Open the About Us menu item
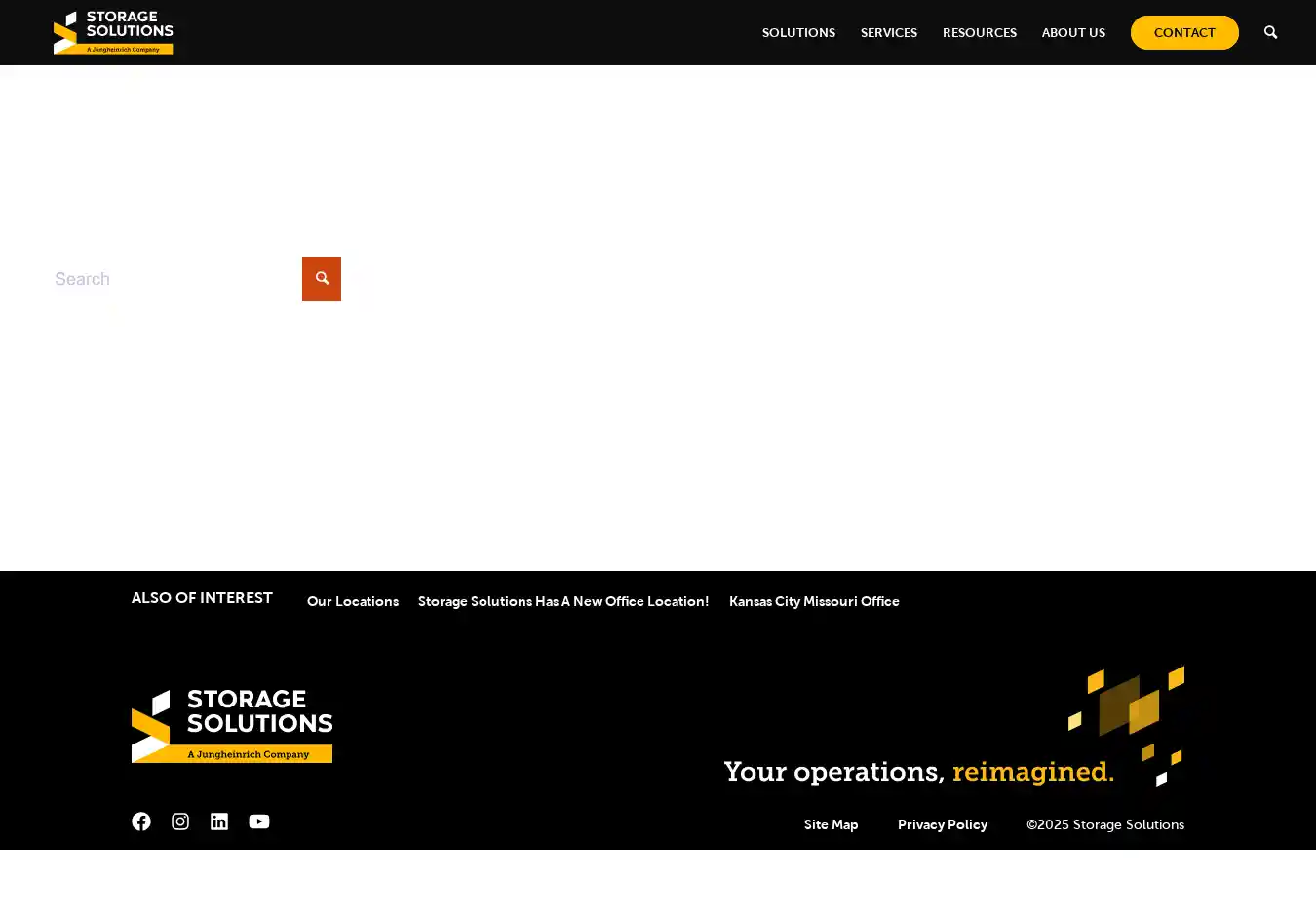Viewport: 1316px width, 916px height. pyautogui.click(x=1073, y=33)
